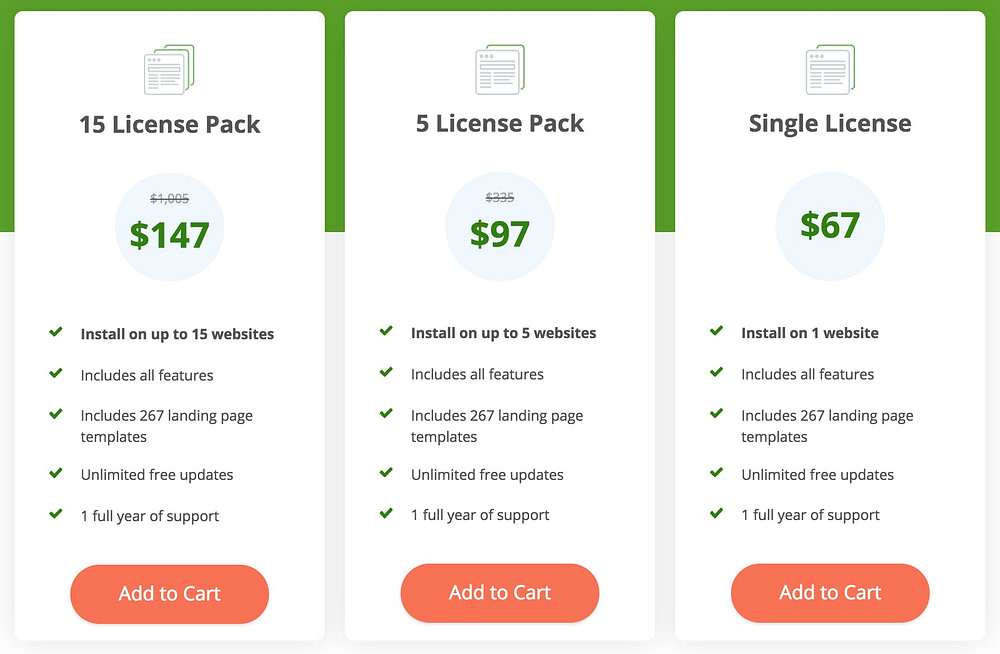Select the Single License heading
The height and width of the screenshot is (654, 1000).
[830, 124]
